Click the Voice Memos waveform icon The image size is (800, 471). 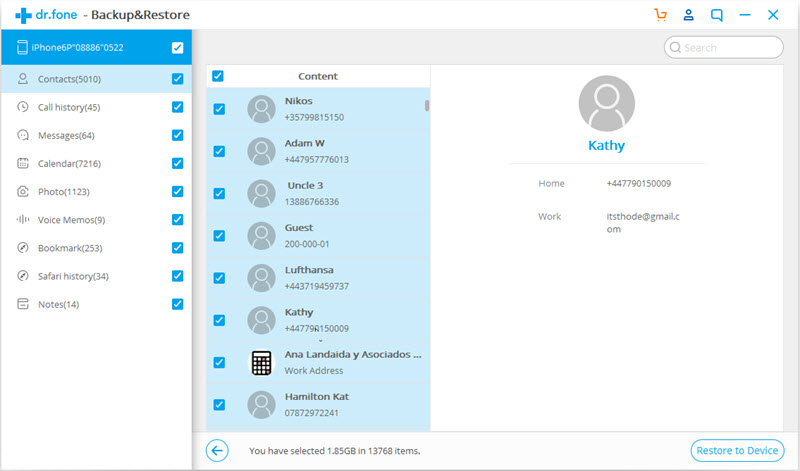coord(22,219)
